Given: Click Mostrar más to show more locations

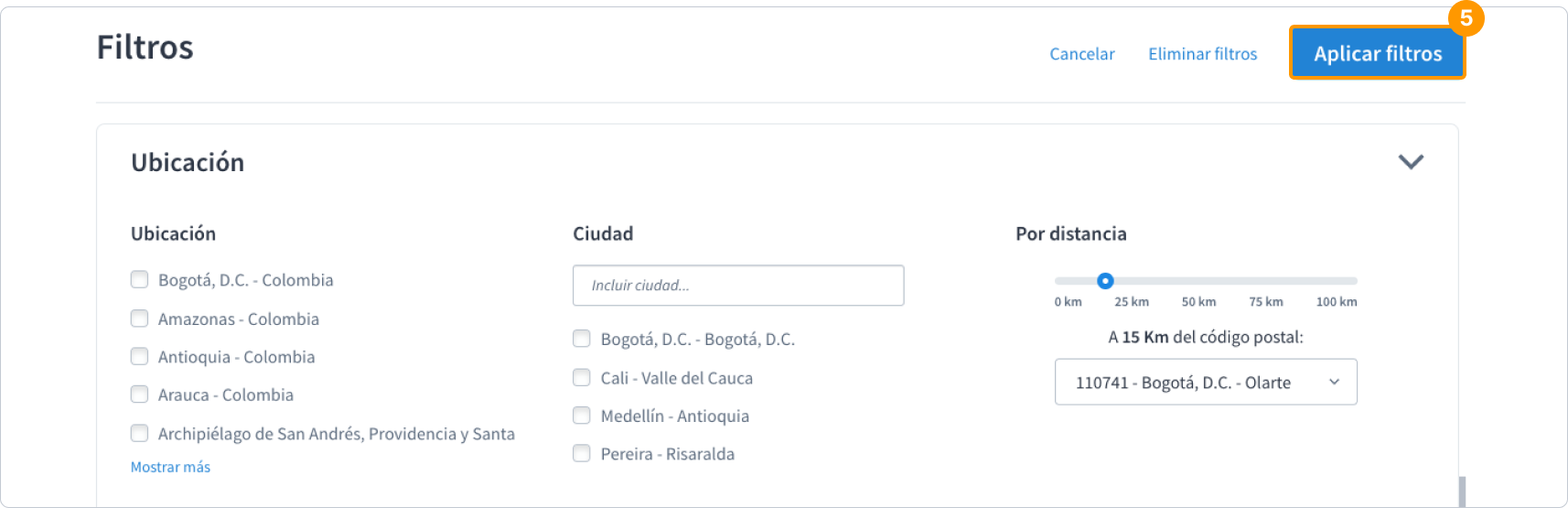Looking at the screenshot, I should pos(170,467).
